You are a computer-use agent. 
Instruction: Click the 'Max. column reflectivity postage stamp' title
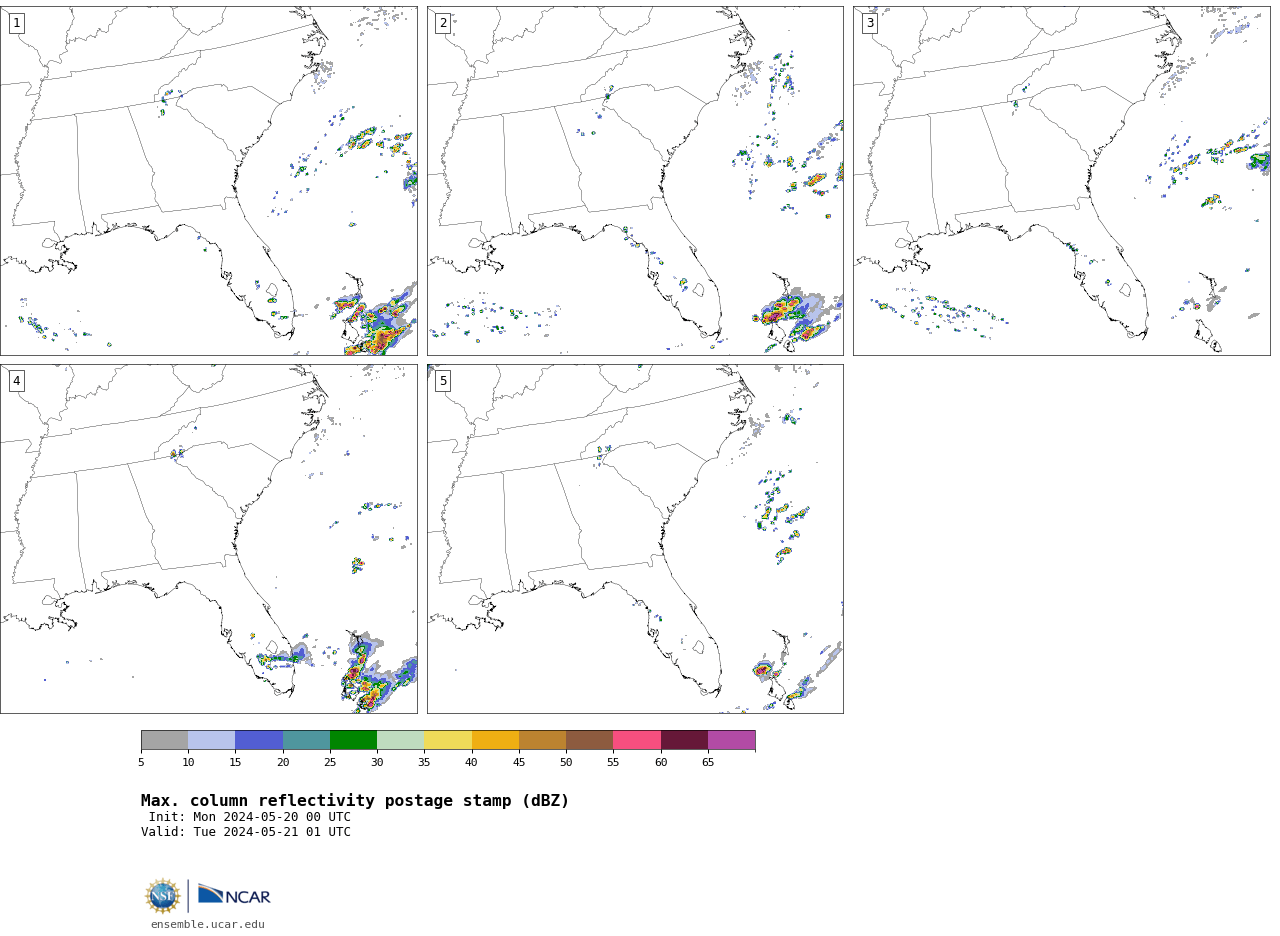pos(355,801)
